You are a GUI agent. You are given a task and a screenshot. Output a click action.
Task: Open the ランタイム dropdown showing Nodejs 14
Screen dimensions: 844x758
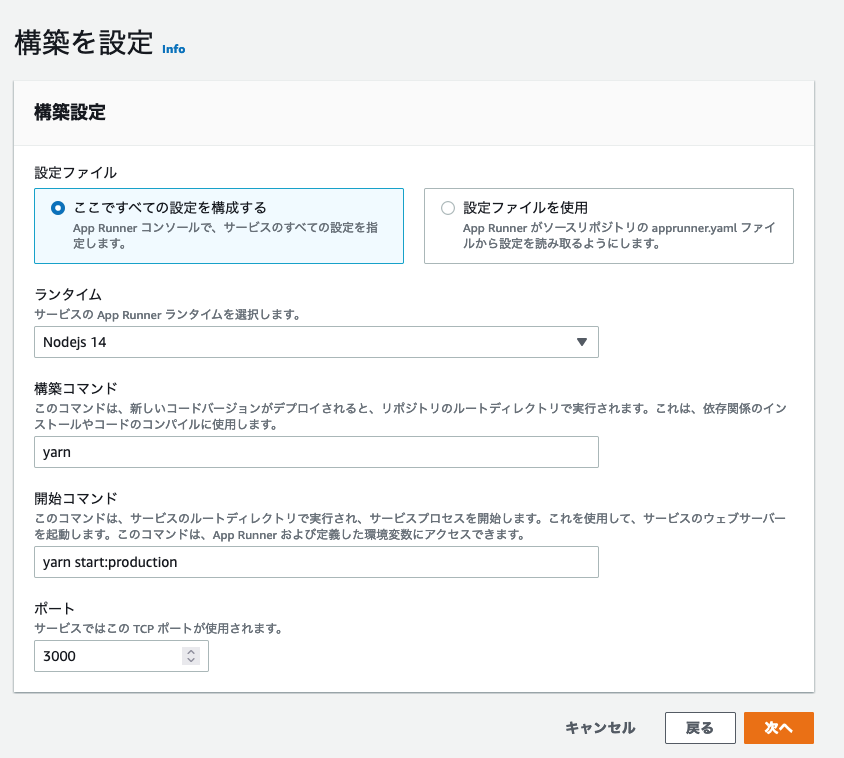click(315, 342)
